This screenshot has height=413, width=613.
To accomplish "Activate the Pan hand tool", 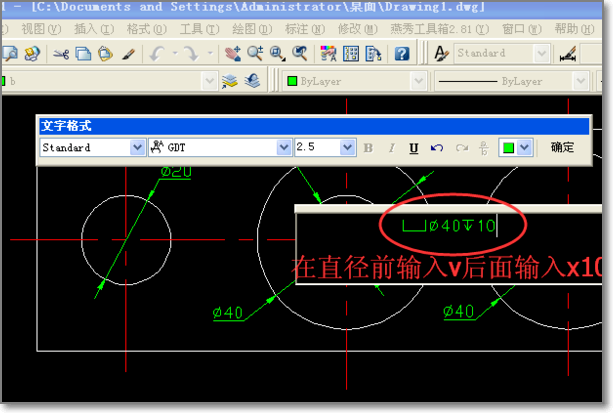I will tap(233, 54).
